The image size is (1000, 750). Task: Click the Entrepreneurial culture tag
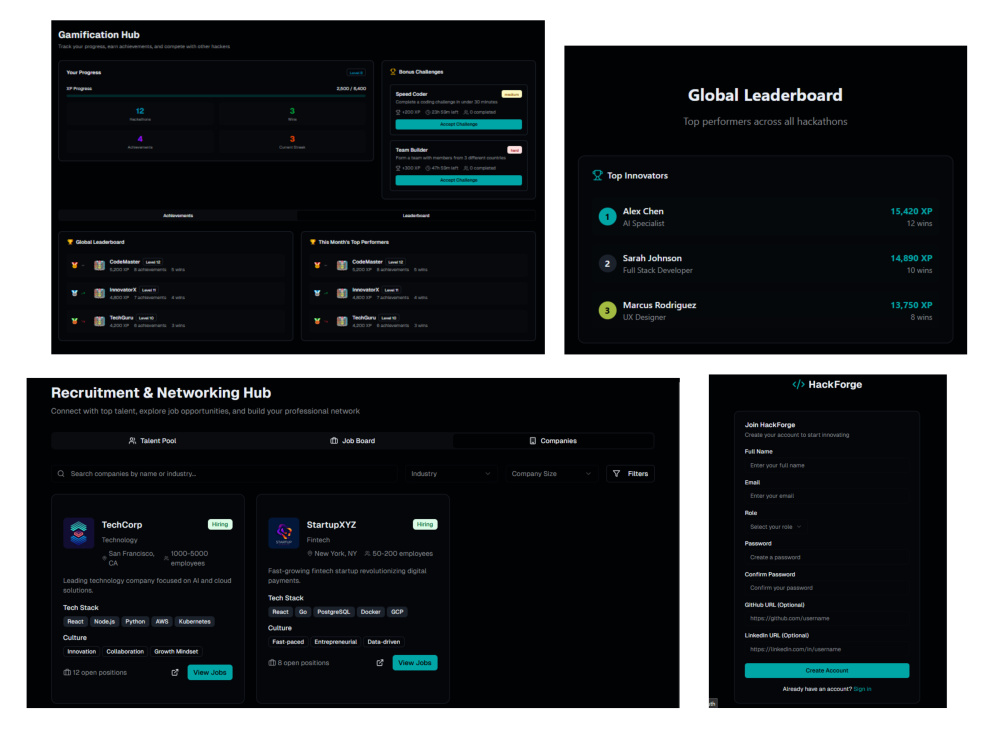point(335,642)
